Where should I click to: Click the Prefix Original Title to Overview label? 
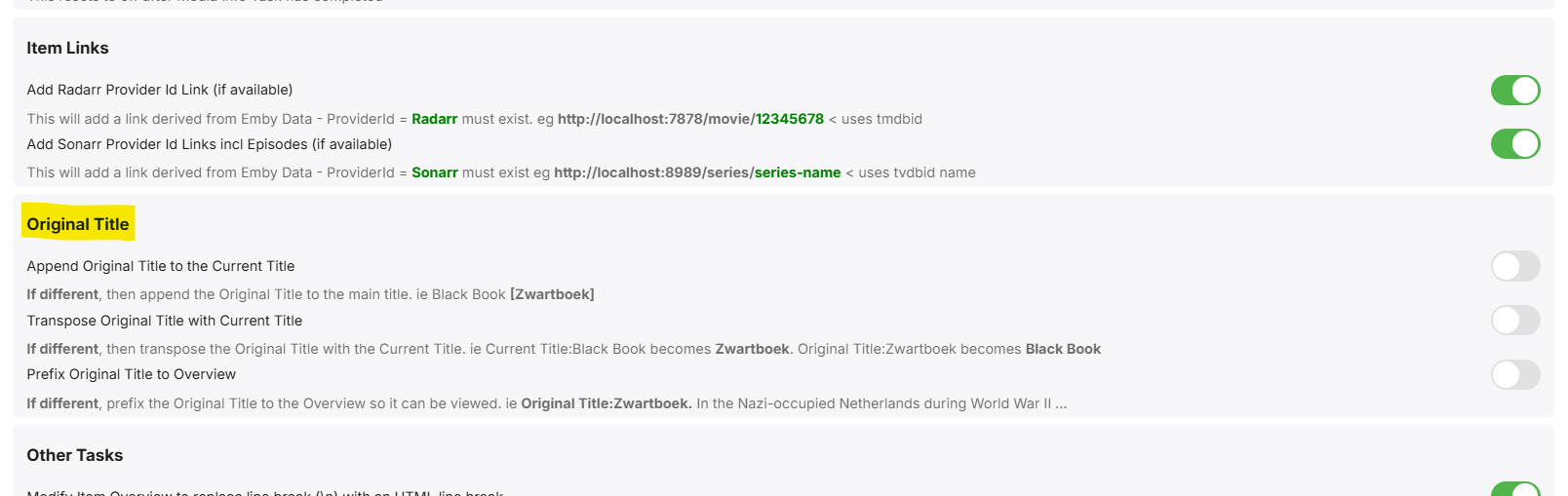point(132,374)
